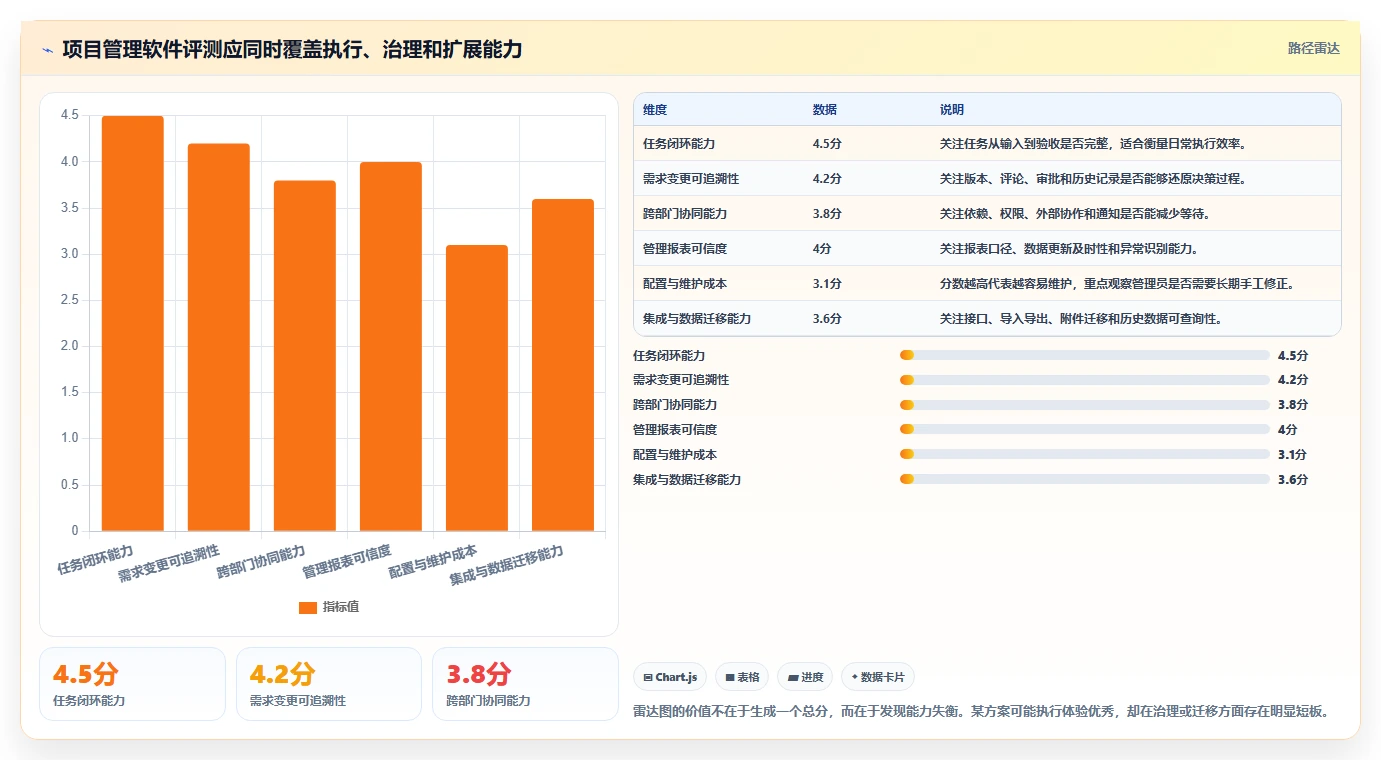Click the 任务闭环能力 progress bar

pos(1085,355)
